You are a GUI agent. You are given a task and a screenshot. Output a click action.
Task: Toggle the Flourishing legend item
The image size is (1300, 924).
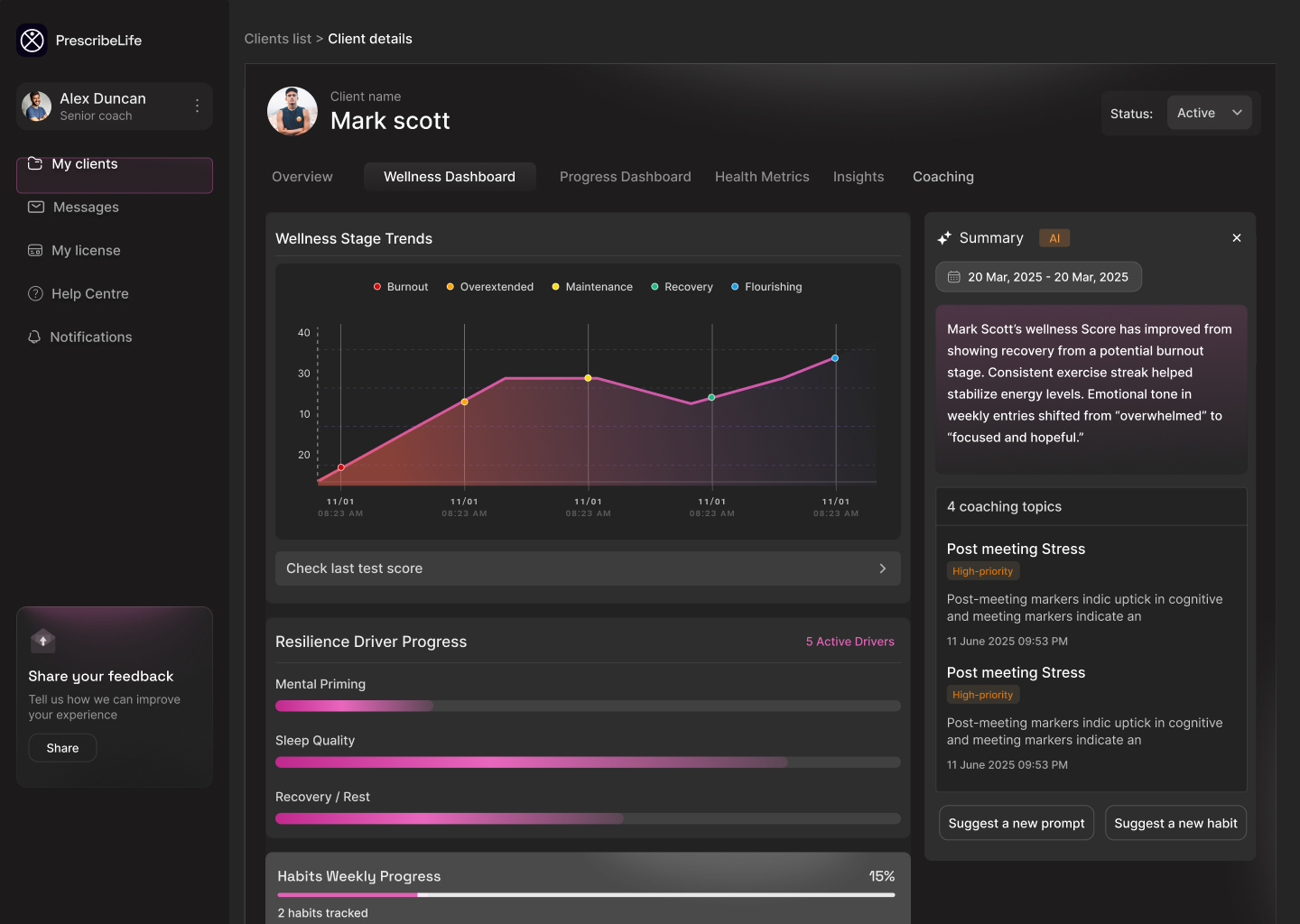(x=766, y=286)
